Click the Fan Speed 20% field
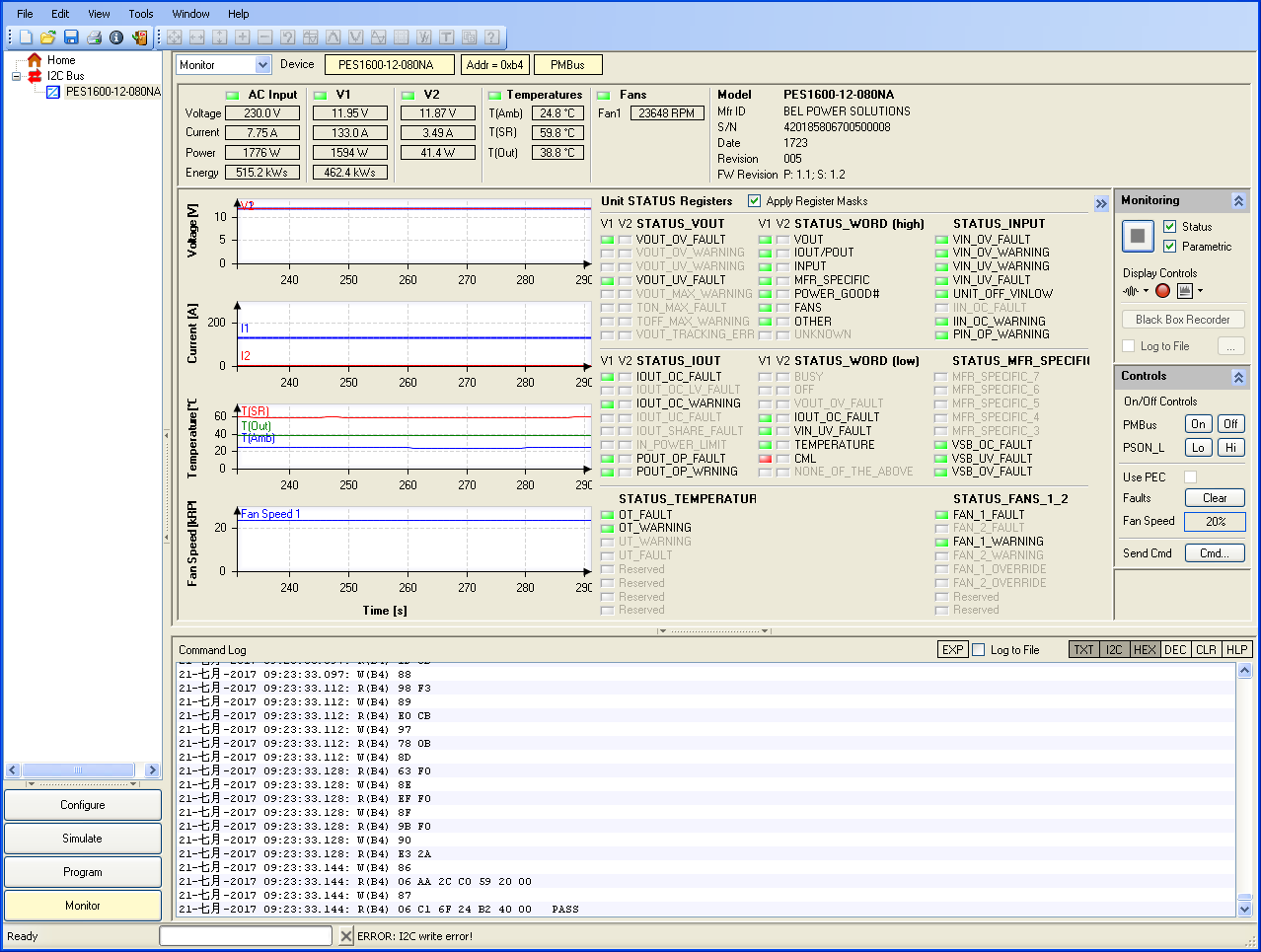This screenshot has height=952, width=1261. [1215, 522]
